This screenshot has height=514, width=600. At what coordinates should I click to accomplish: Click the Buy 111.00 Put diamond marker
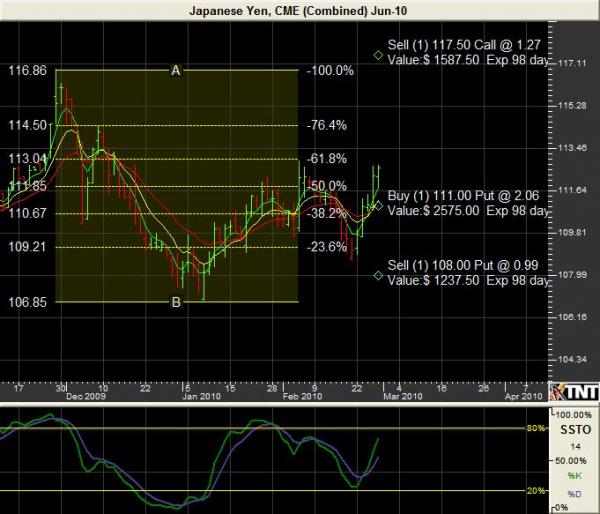pos(377,204)
